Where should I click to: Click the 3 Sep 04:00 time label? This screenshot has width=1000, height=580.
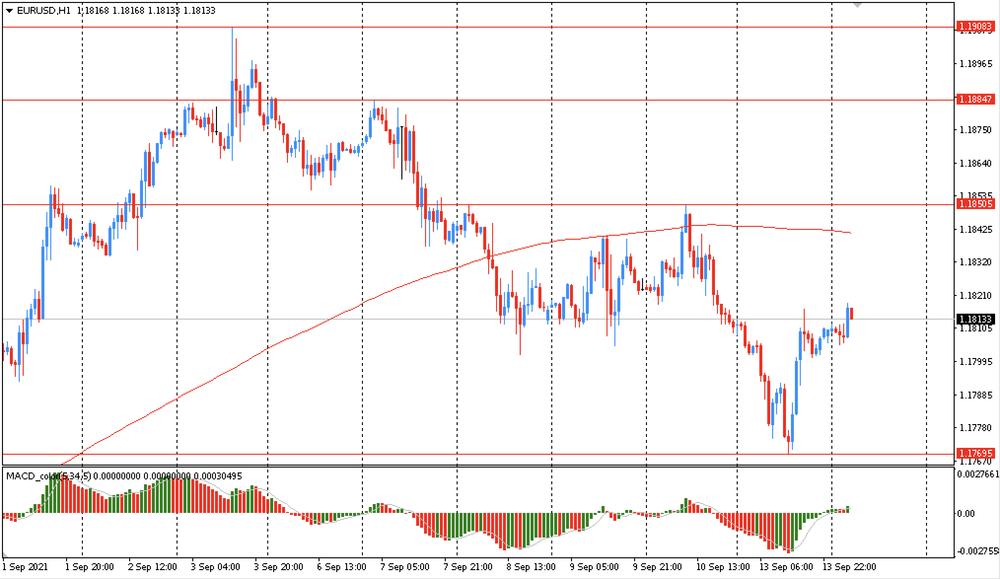tap(216, 567)
